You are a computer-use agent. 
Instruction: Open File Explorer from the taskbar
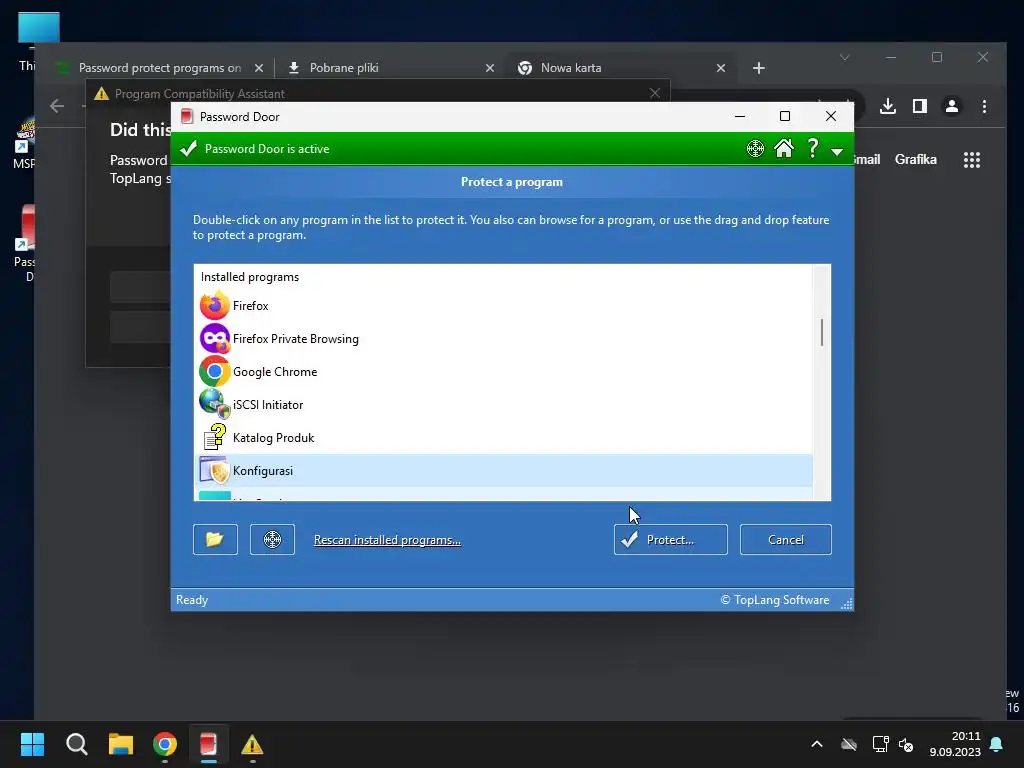pos(121,744)
